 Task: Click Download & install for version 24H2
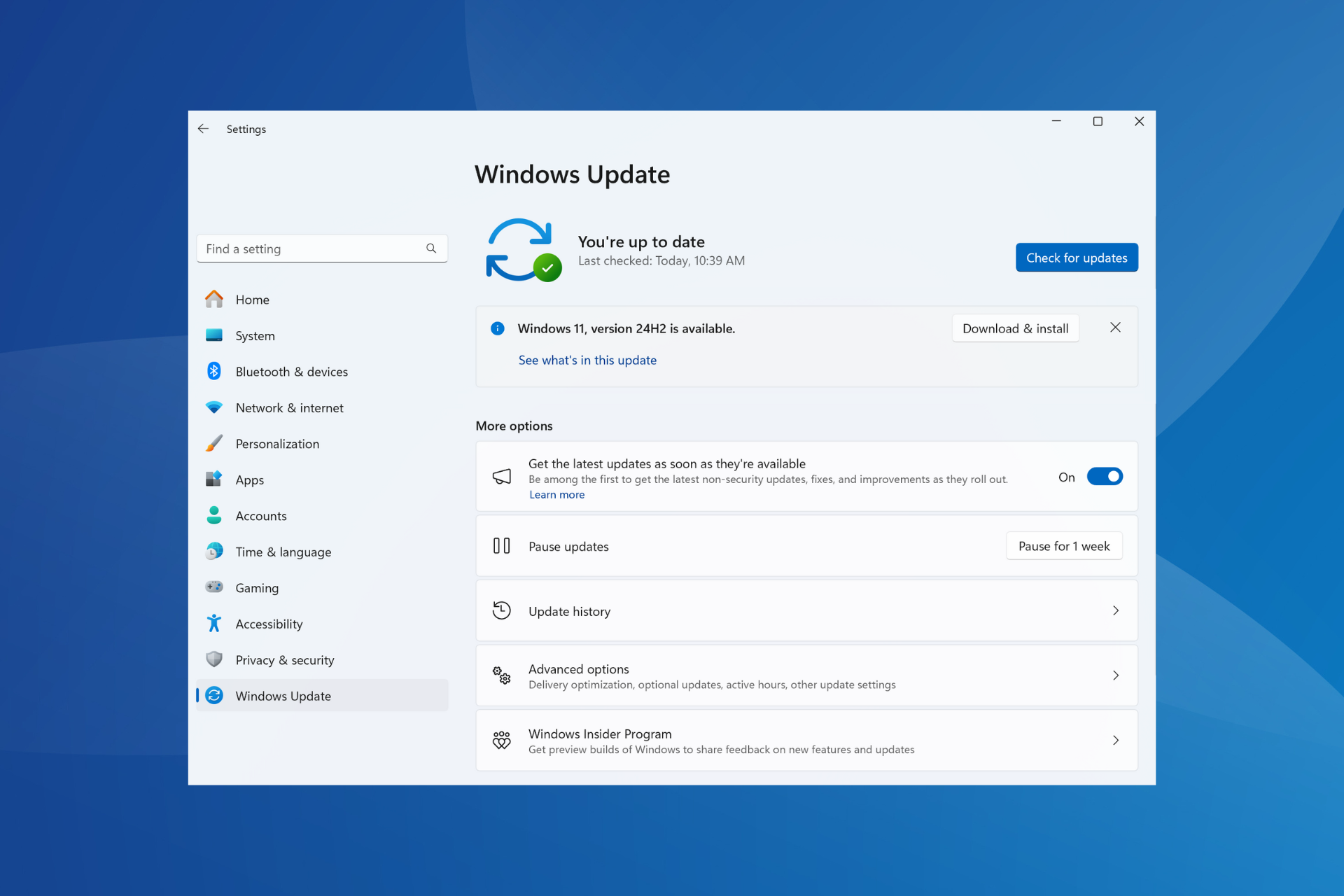coord(1014,328)
